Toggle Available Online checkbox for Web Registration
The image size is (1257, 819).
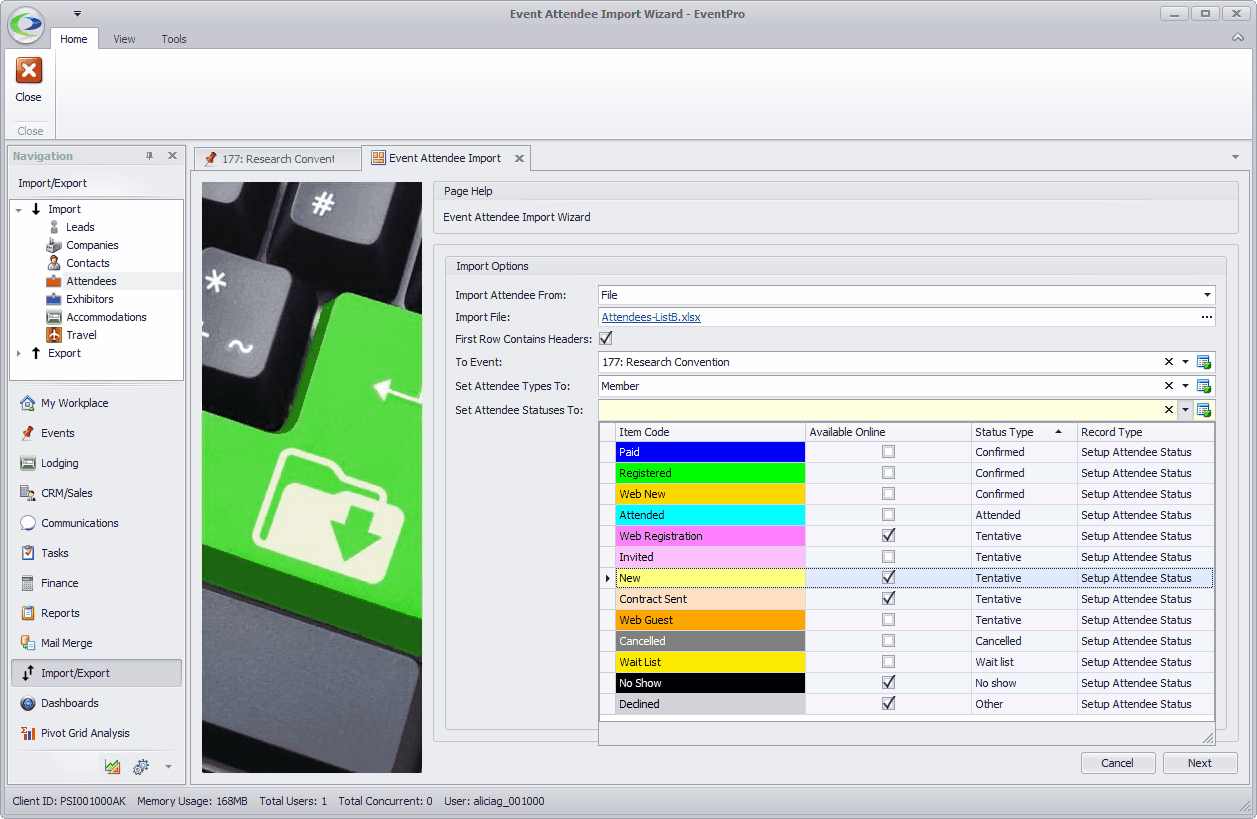pyautogui.click(x=888, y=536)
